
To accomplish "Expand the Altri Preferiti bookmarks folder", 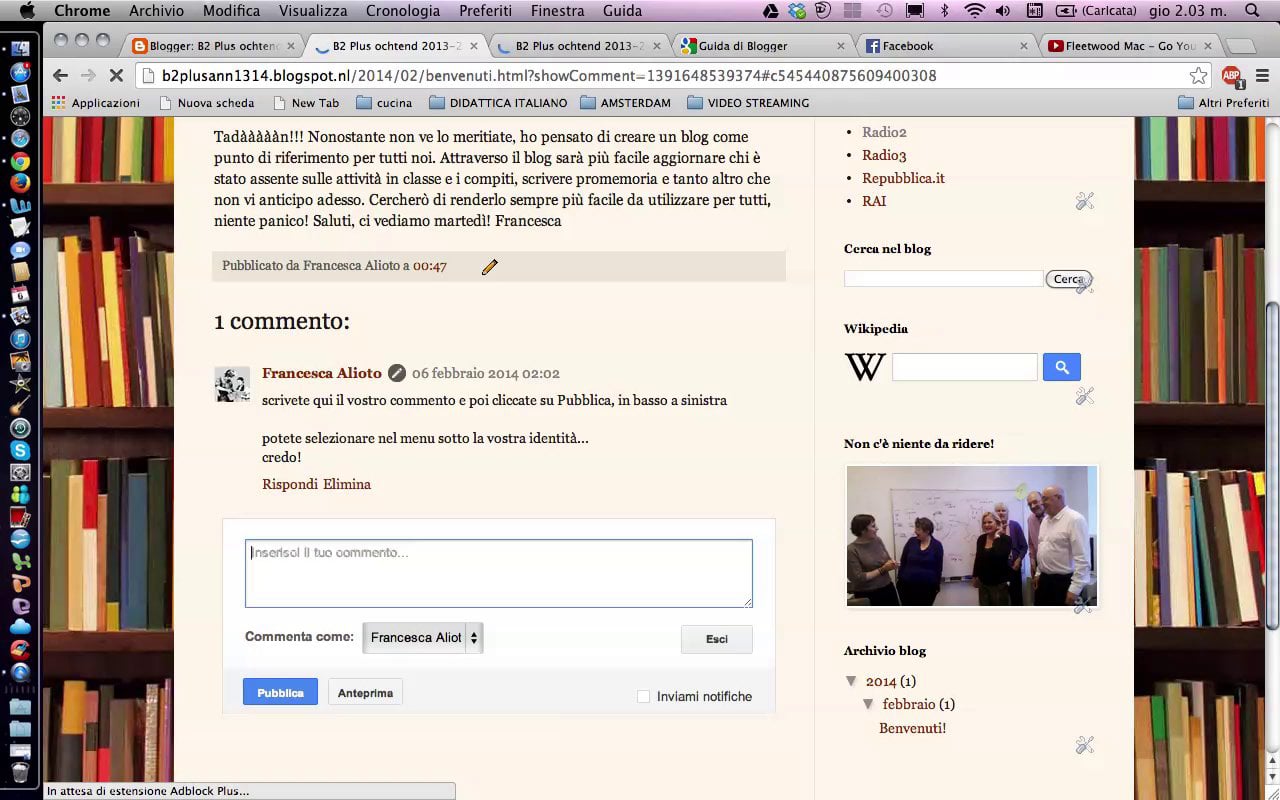I will coord(1225,103).
